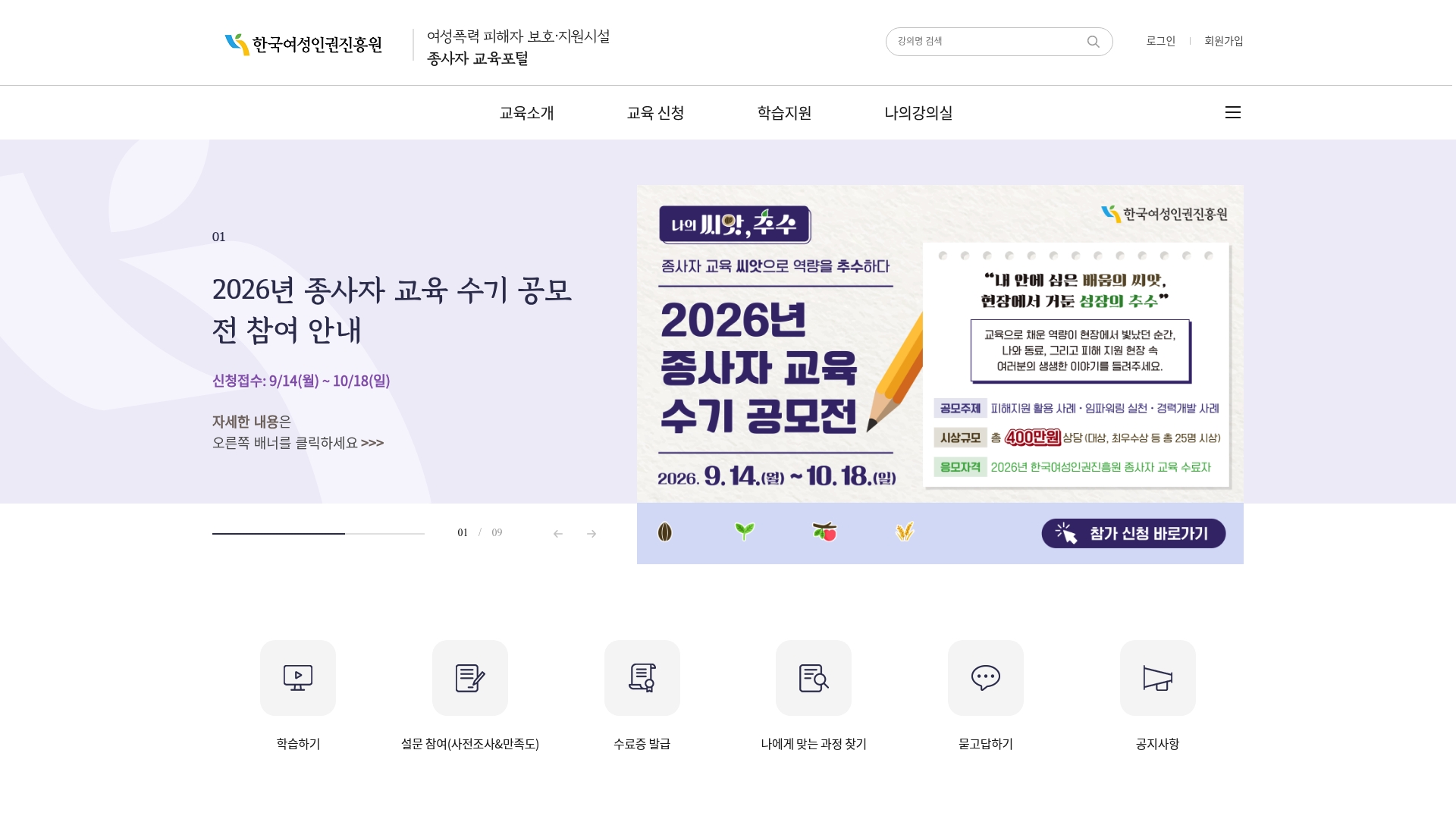Click the slide progress bar
Viewport: 1456px width, 819px height.
318,533
